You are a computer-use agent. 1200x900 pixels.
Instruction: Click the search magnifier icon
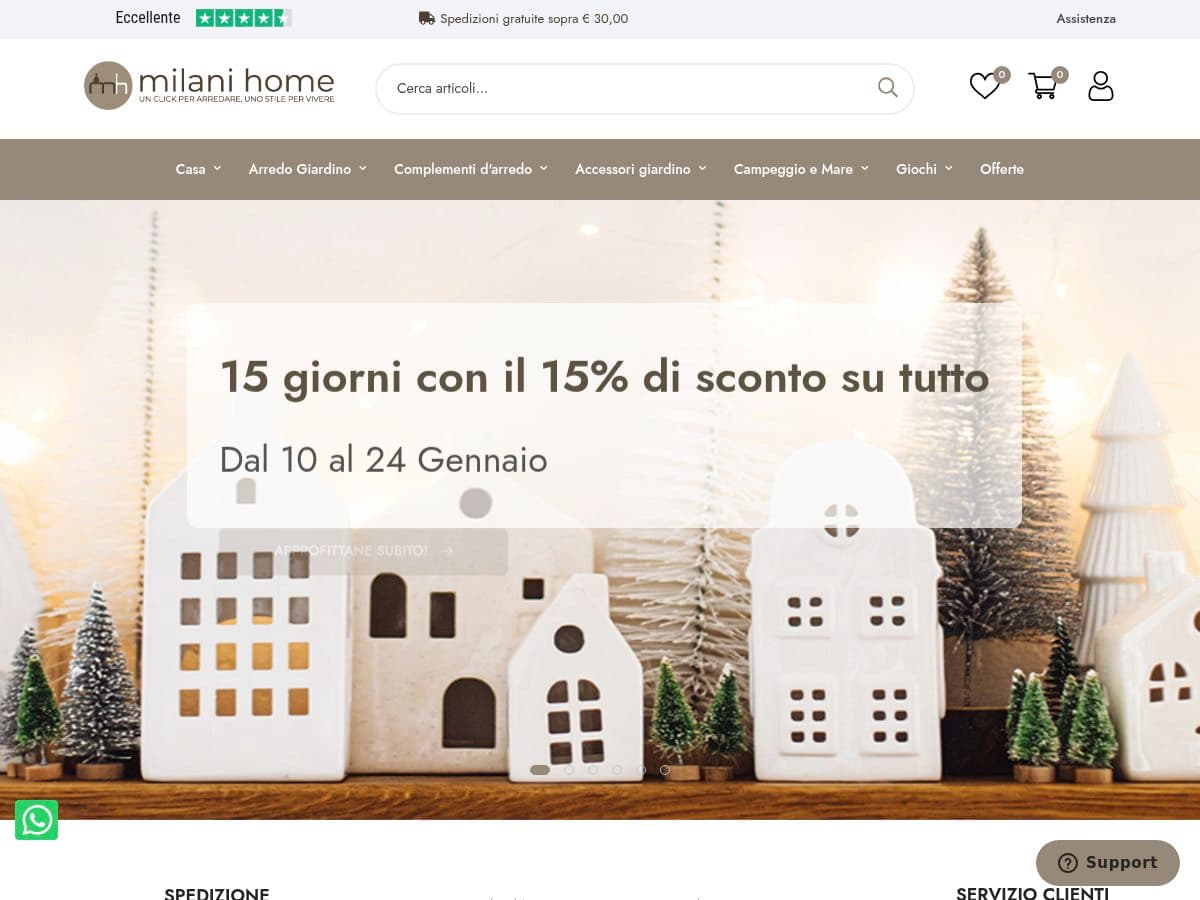click(x=888, y=88)
